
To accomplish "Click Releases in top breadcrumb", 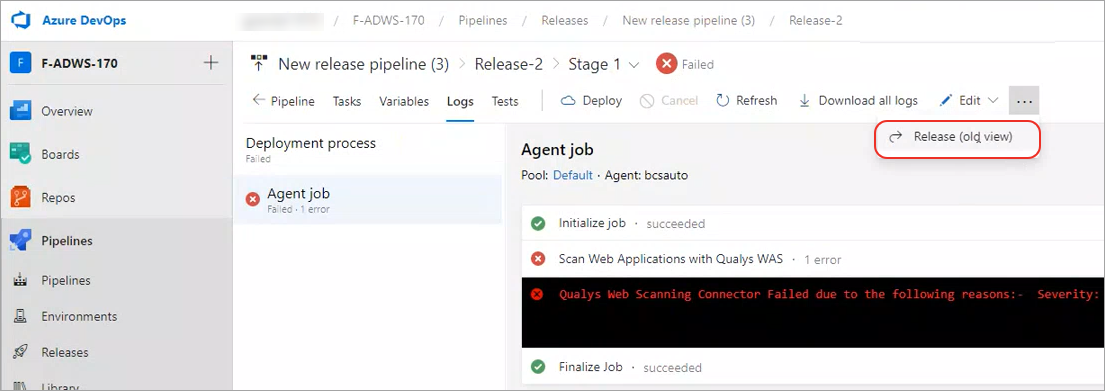I will point(564,20).
